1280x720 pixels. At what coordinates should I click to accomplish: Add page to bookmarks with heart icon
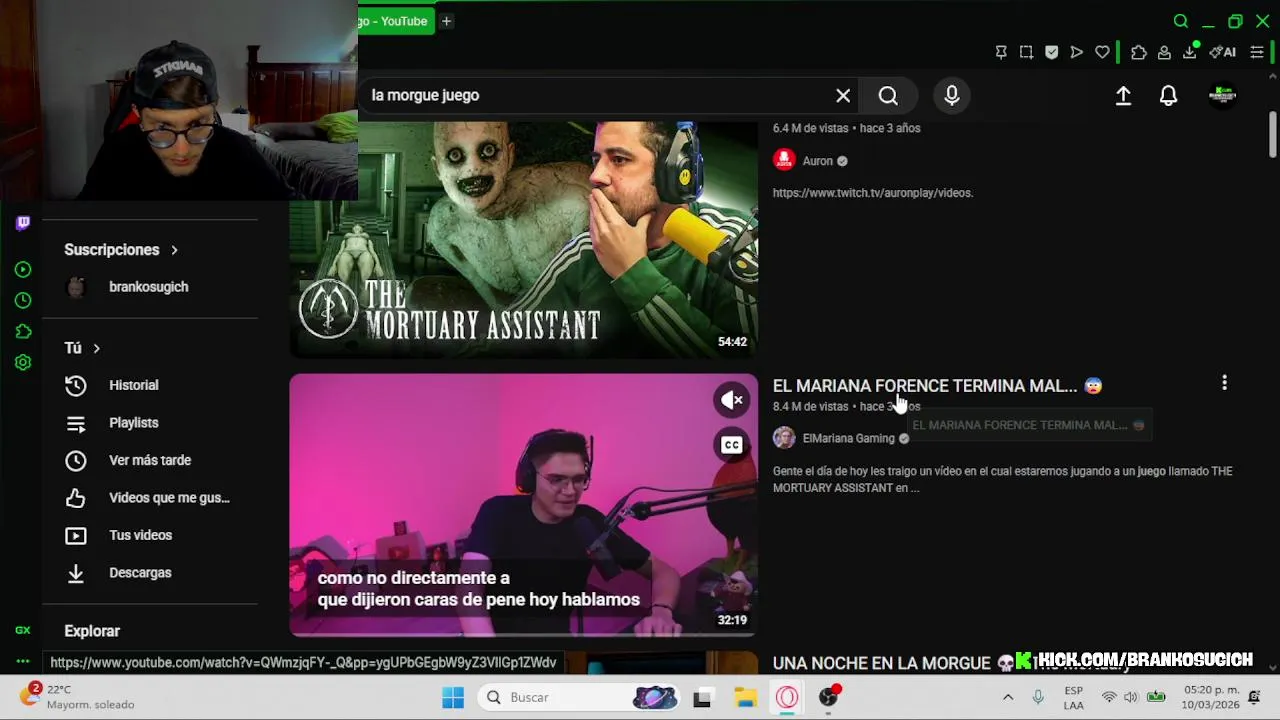tap(1102, 52)
